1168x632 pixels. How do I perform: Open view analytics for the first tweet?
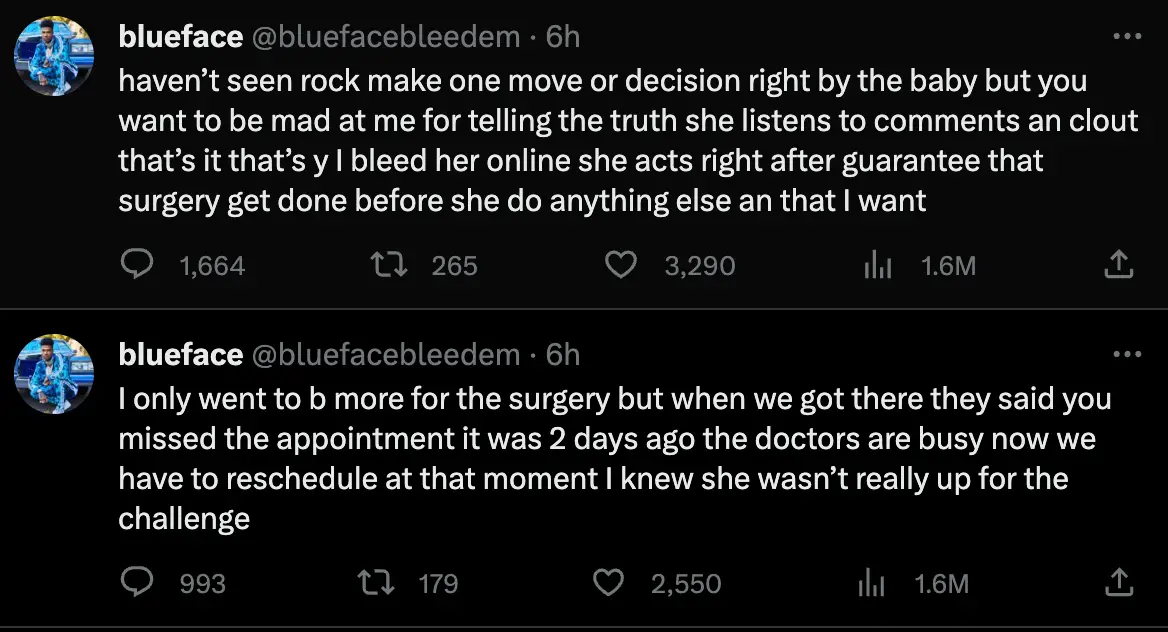[878, 264]
